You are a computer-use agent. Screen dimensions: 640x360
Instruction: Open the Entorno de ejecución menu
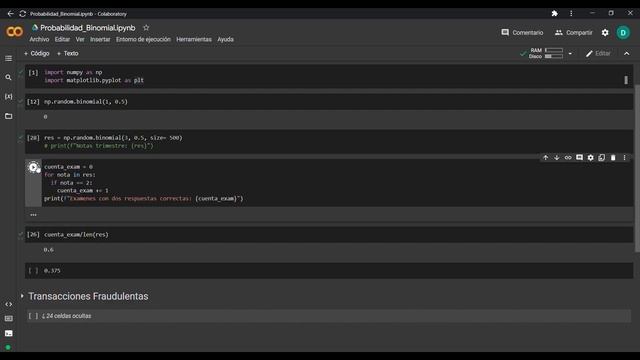pyautogui.click(x=143, y=40)
